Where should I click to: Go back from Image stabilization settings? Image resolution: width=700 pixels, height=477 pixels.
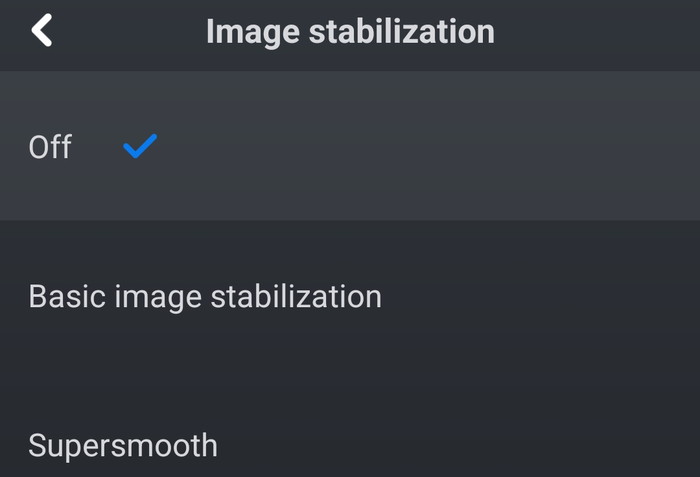pos(41,31)
